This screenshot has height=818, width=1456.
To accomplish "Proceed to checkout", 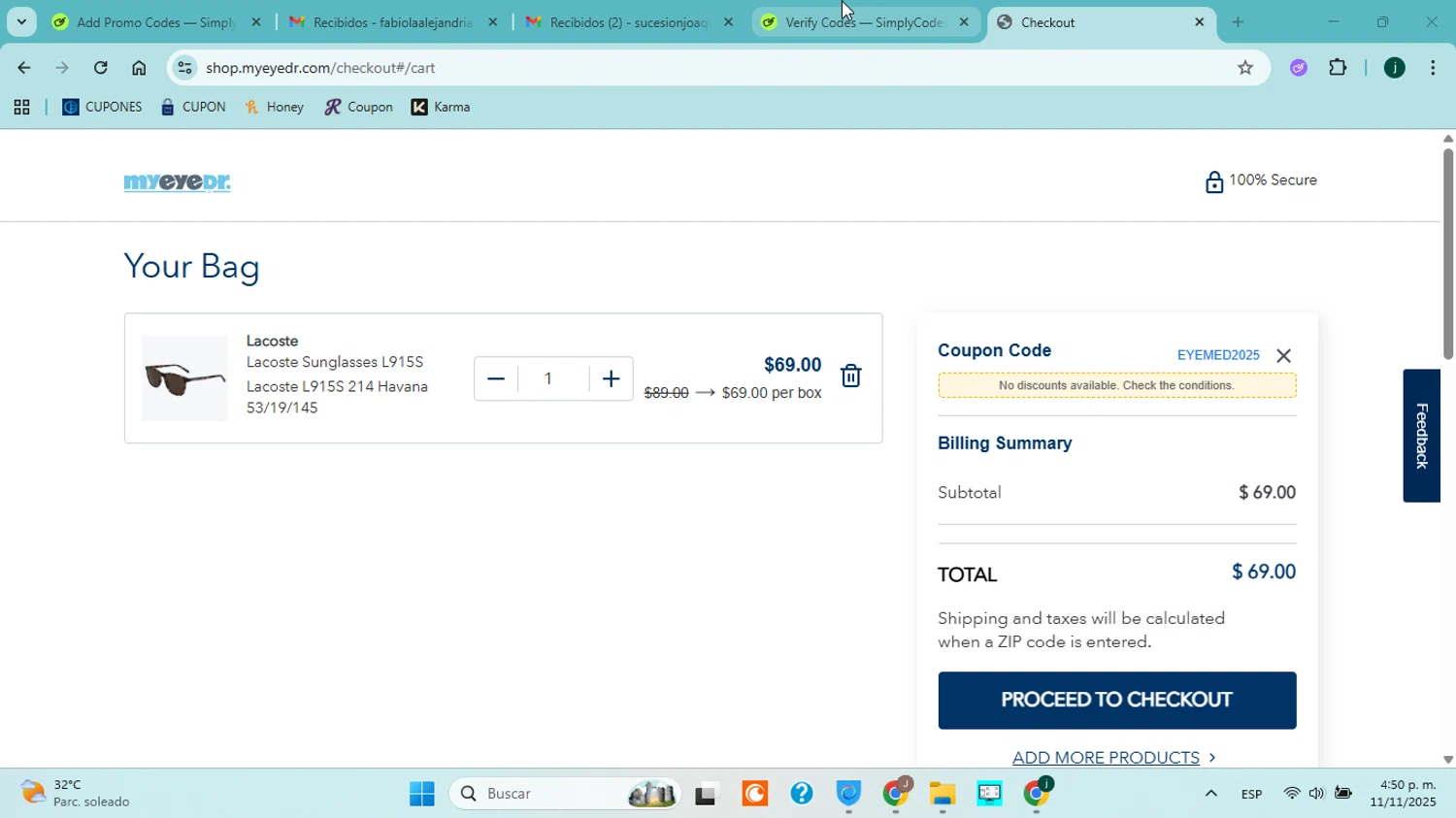I will pyautogui.click(x=1116, y=701).
